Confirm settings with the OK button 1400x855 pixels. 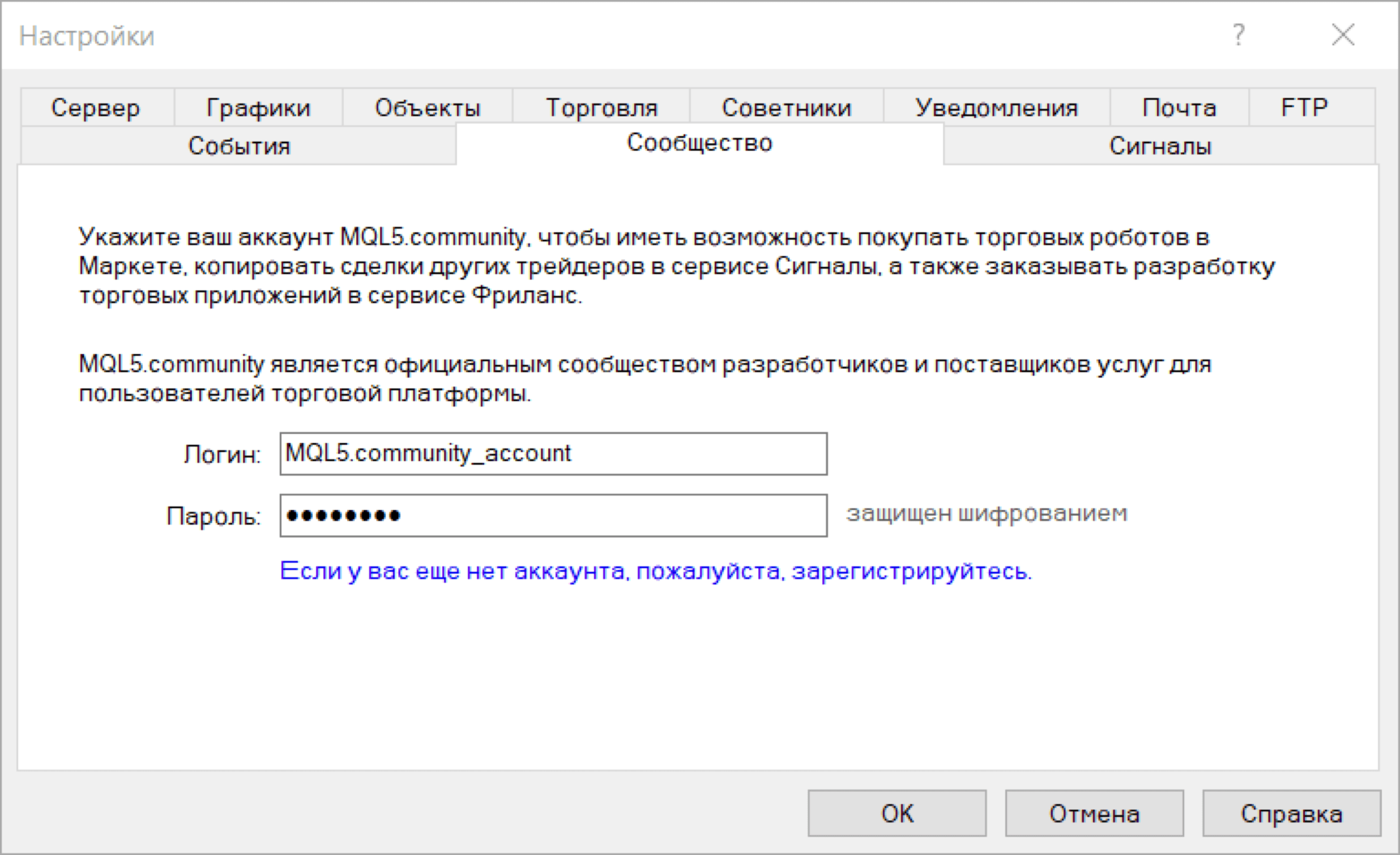pos(897,814)
